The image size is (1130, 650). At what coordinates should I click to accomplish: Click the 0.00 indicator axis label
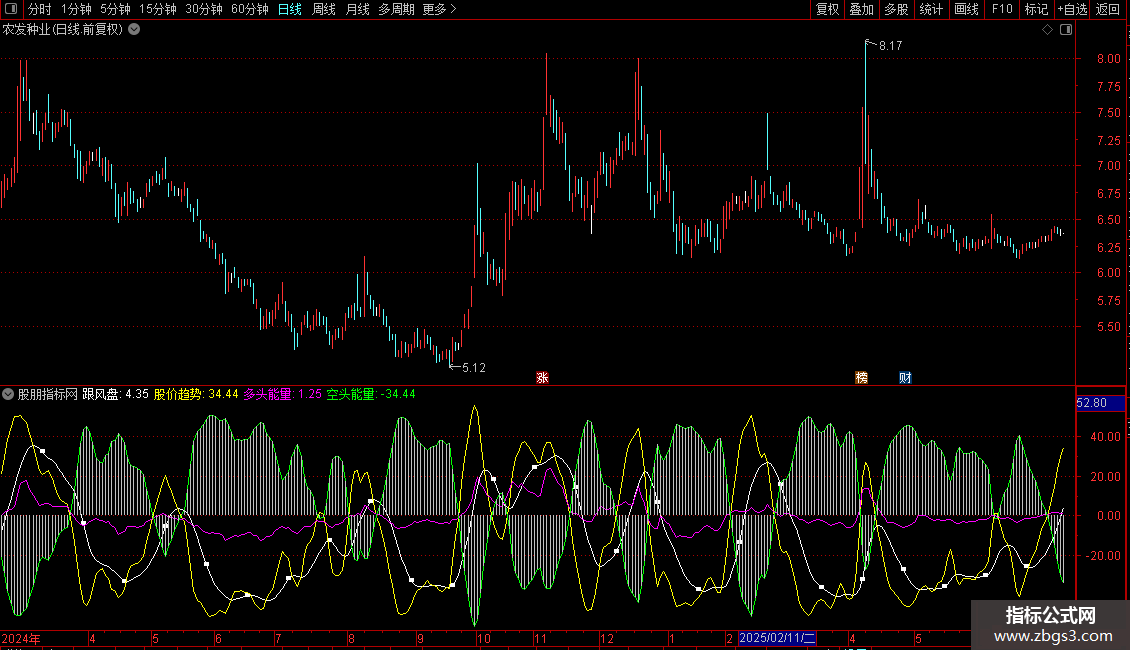(x=1109, y=516)
